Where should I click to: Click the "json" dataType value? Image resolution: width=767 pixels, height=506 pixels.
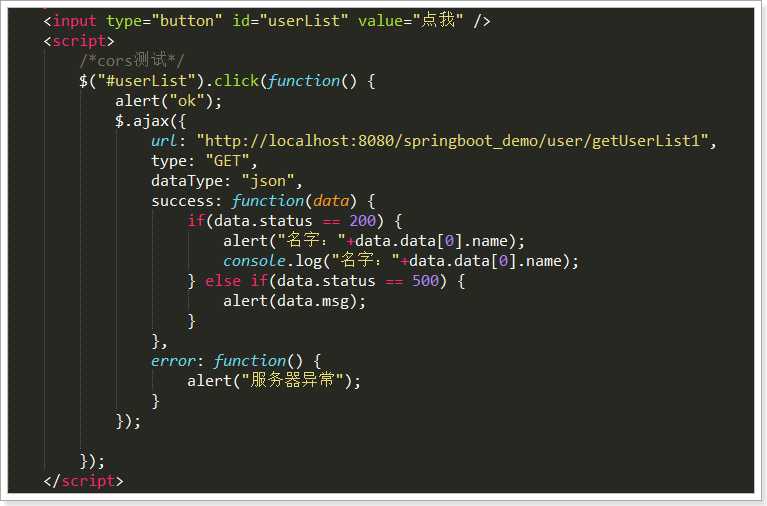pos(268,181)
